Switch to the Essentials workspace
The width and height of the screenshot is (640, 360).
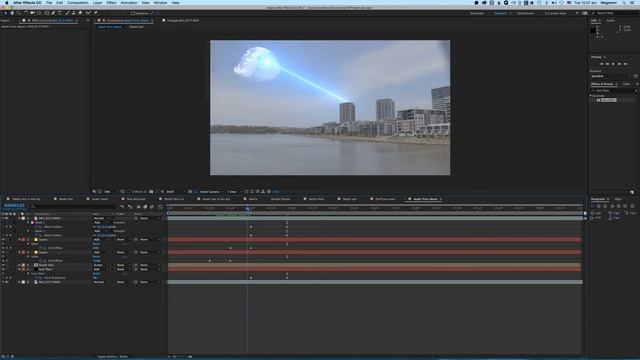pyautogui.click(x=477, y=13)
